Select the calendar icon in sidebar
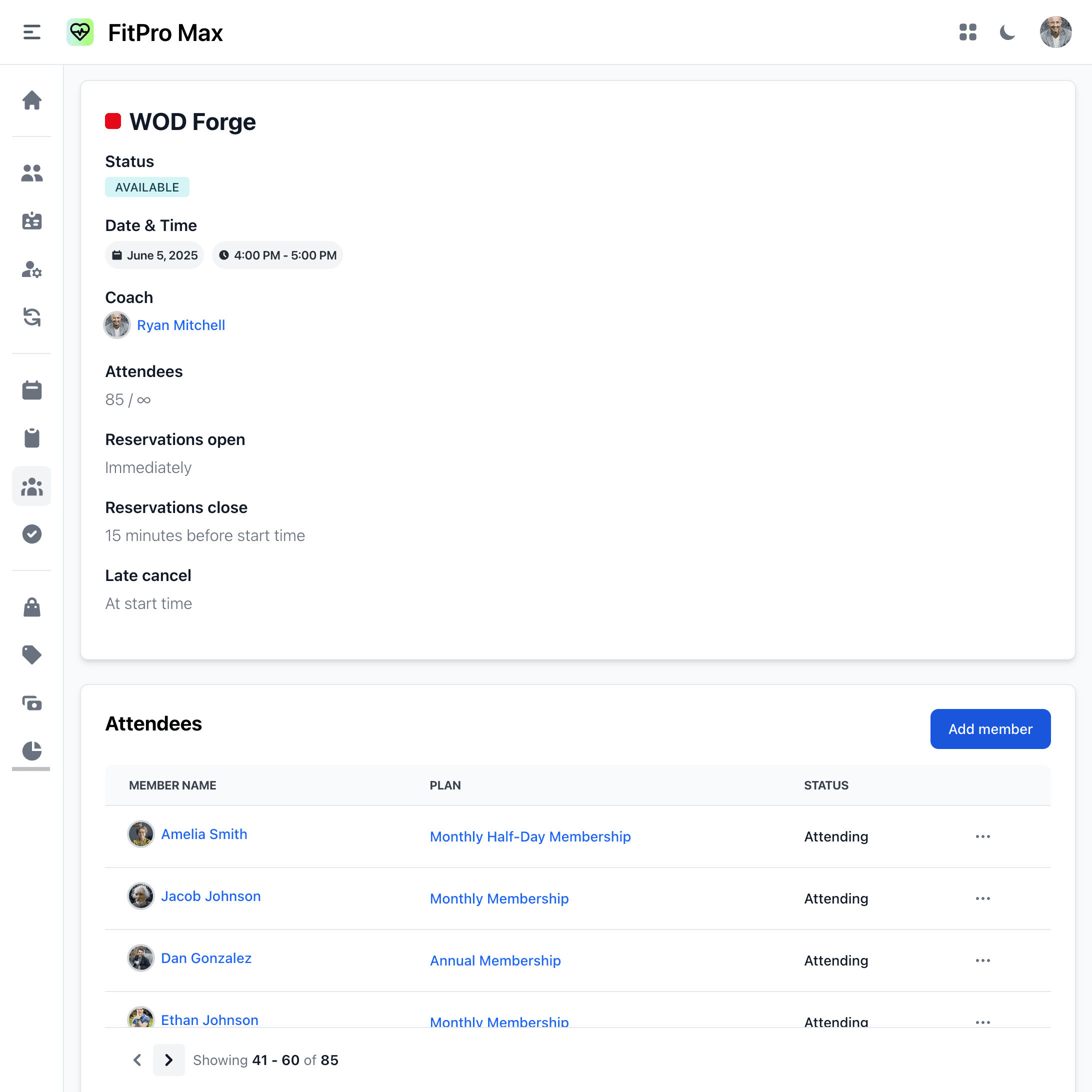The width and height of the screenshot is (1092, 1092). [x=31, y=390]
